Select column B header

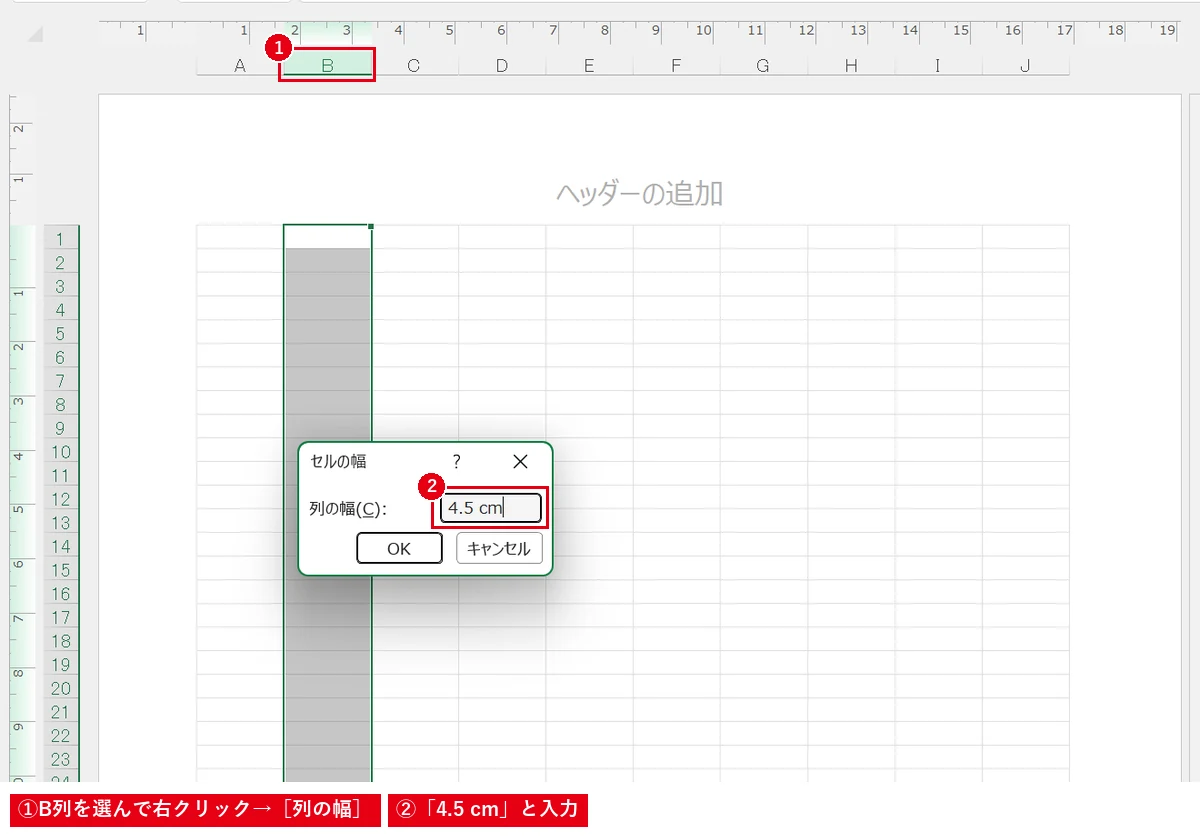[x=327, y=66]
